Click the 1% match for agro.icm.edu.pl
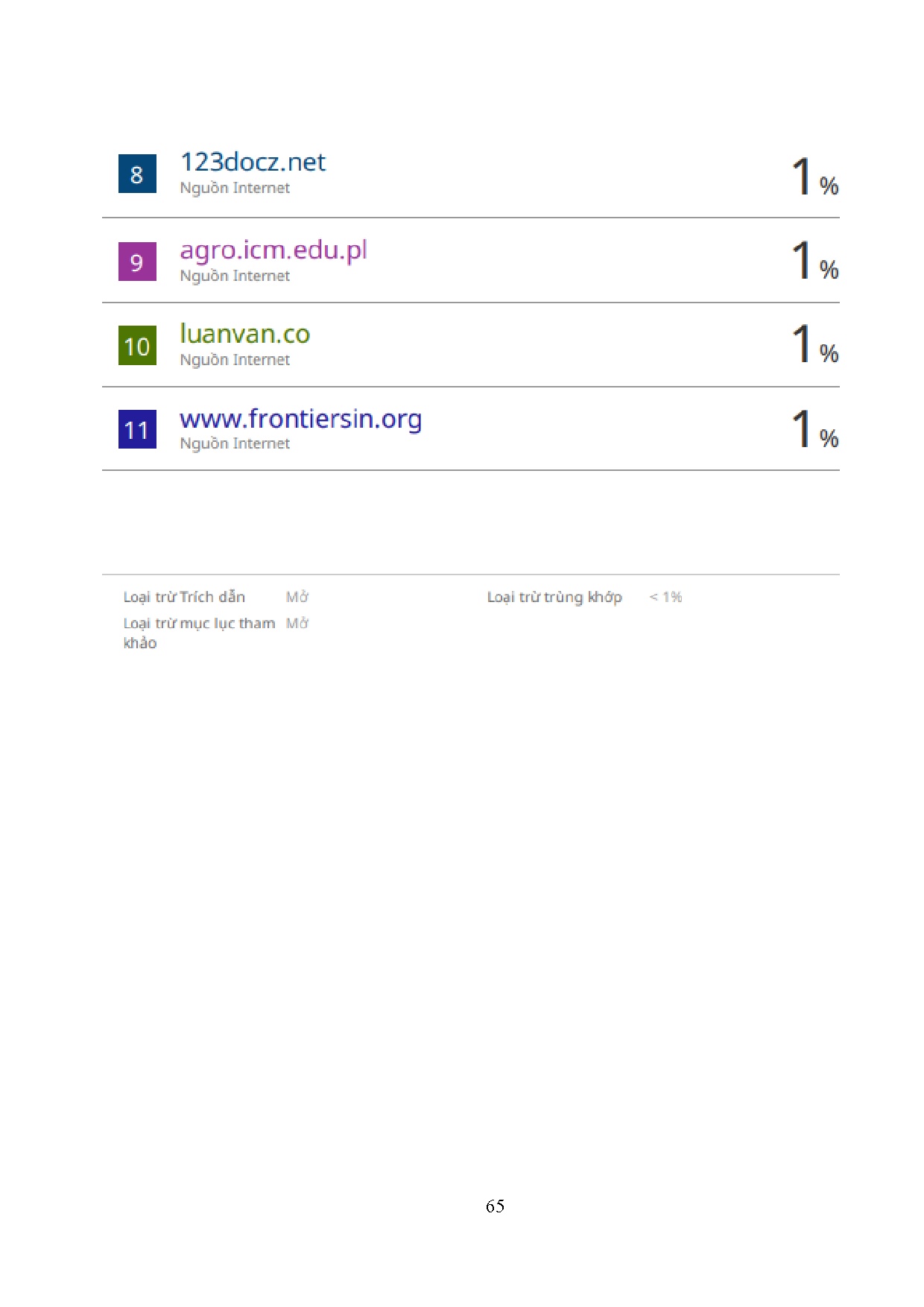Viewport: 924px width, 1307px height. [814, 262]
